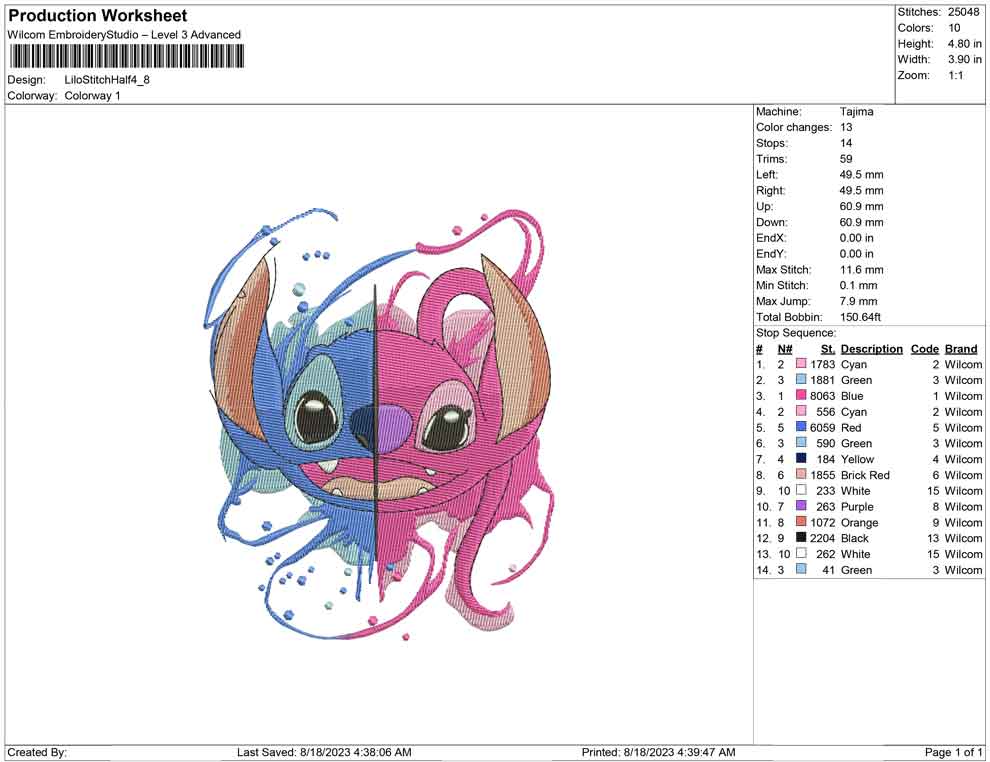990x762 pixels.
Task: Click the Purple description in row 10
Action: (857, 506)
